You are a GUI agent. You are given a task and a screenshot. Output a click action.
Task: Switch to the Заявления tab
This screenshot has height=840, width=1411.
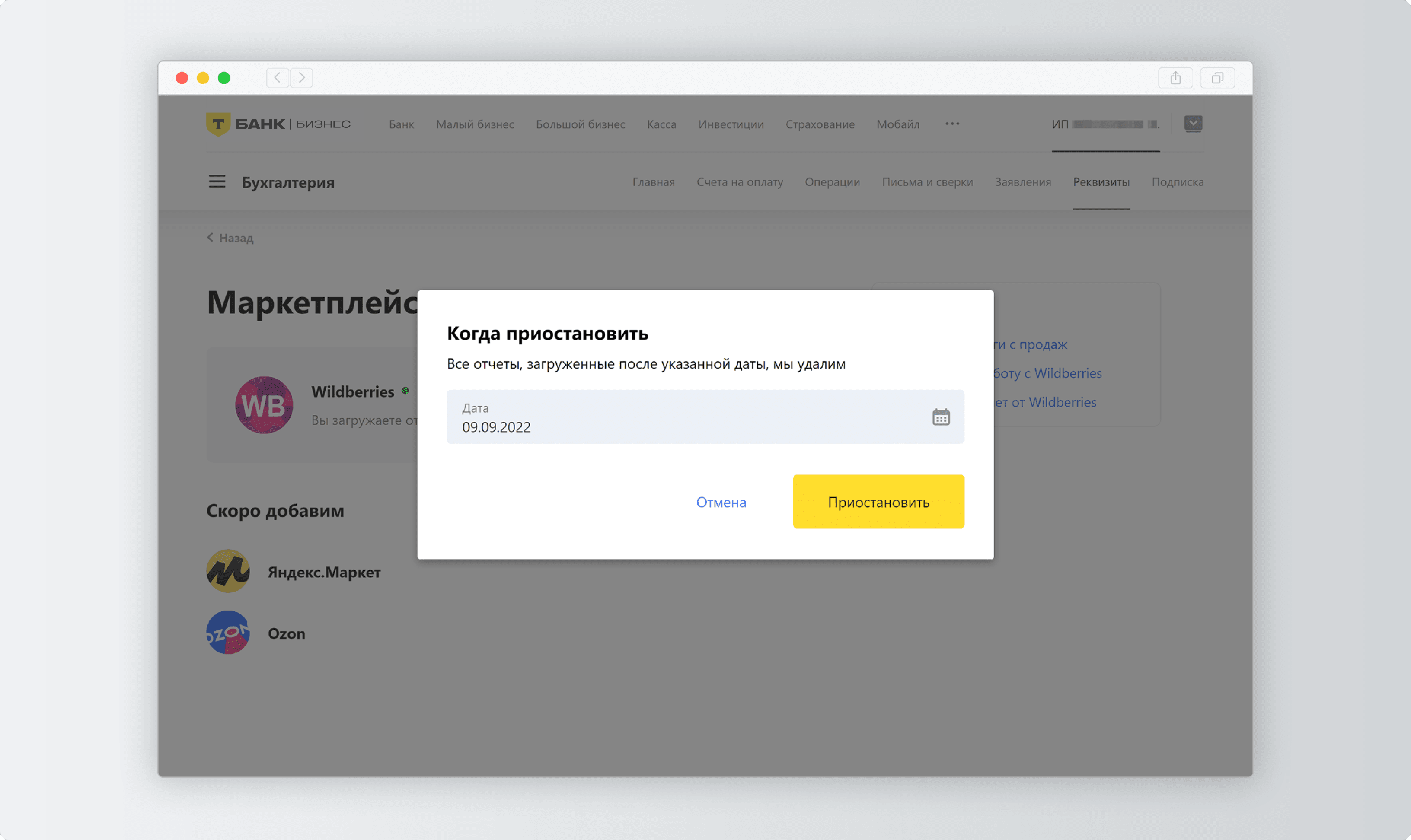click(1022, 182)
